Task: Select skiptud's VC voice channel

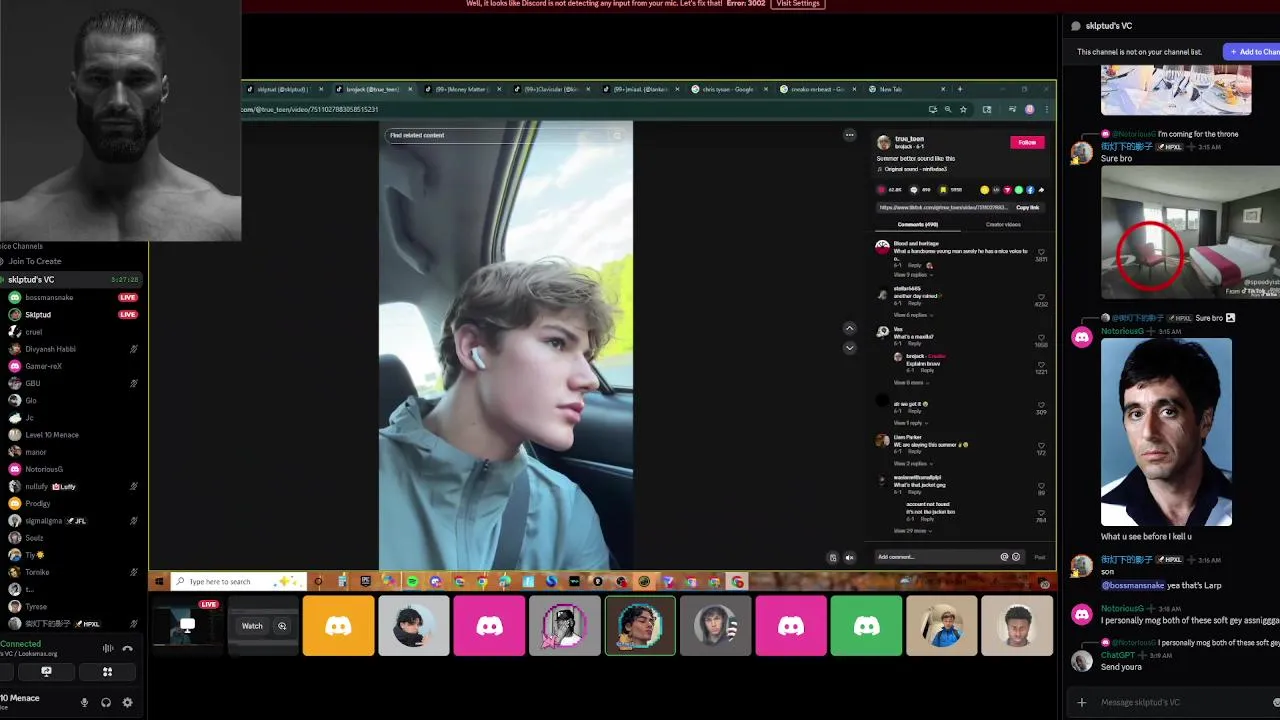Action: point(70,280)
